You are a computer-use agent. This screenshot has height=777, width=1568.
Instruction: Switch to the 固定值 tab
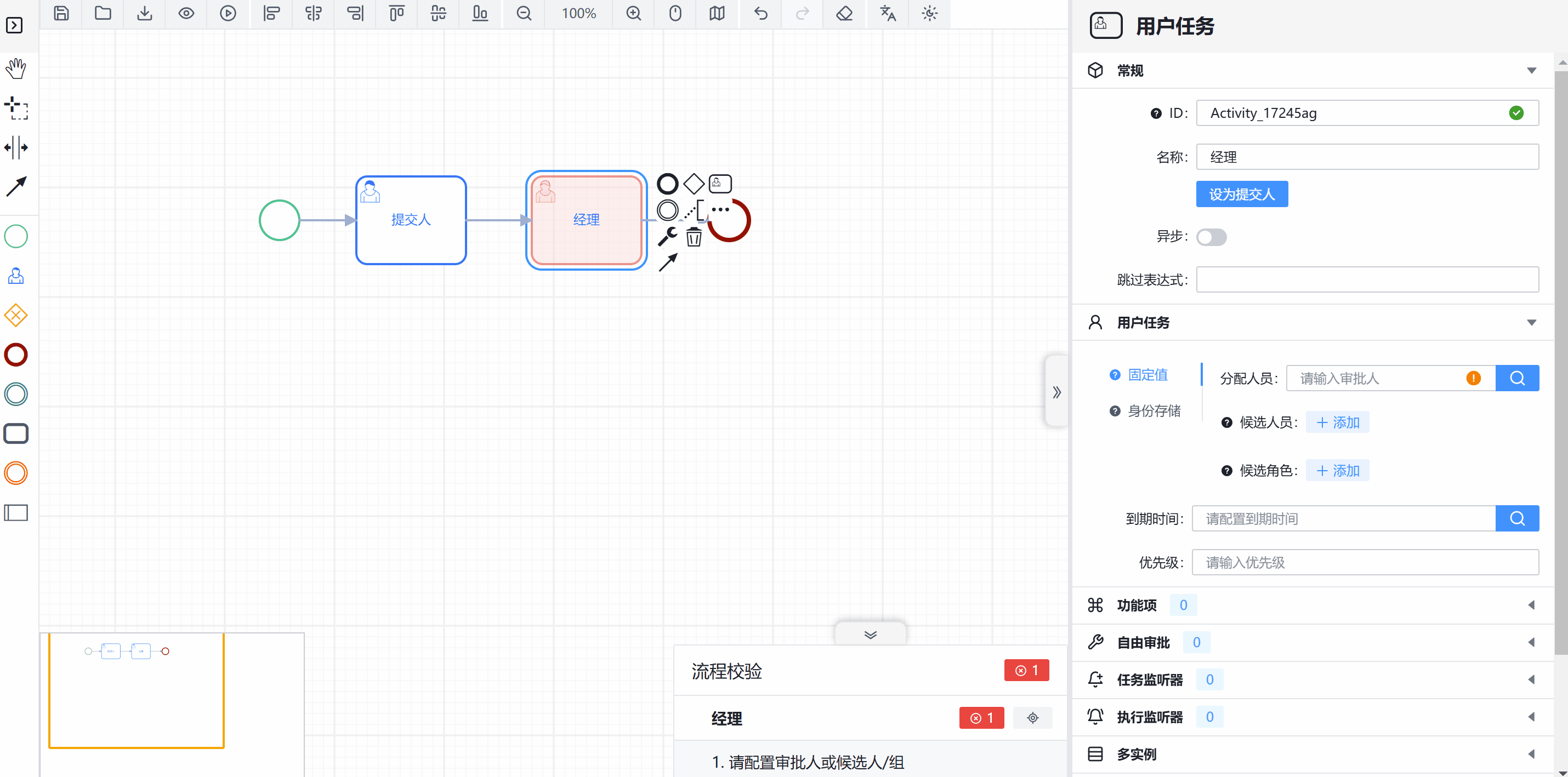[x=1147, y=375]
